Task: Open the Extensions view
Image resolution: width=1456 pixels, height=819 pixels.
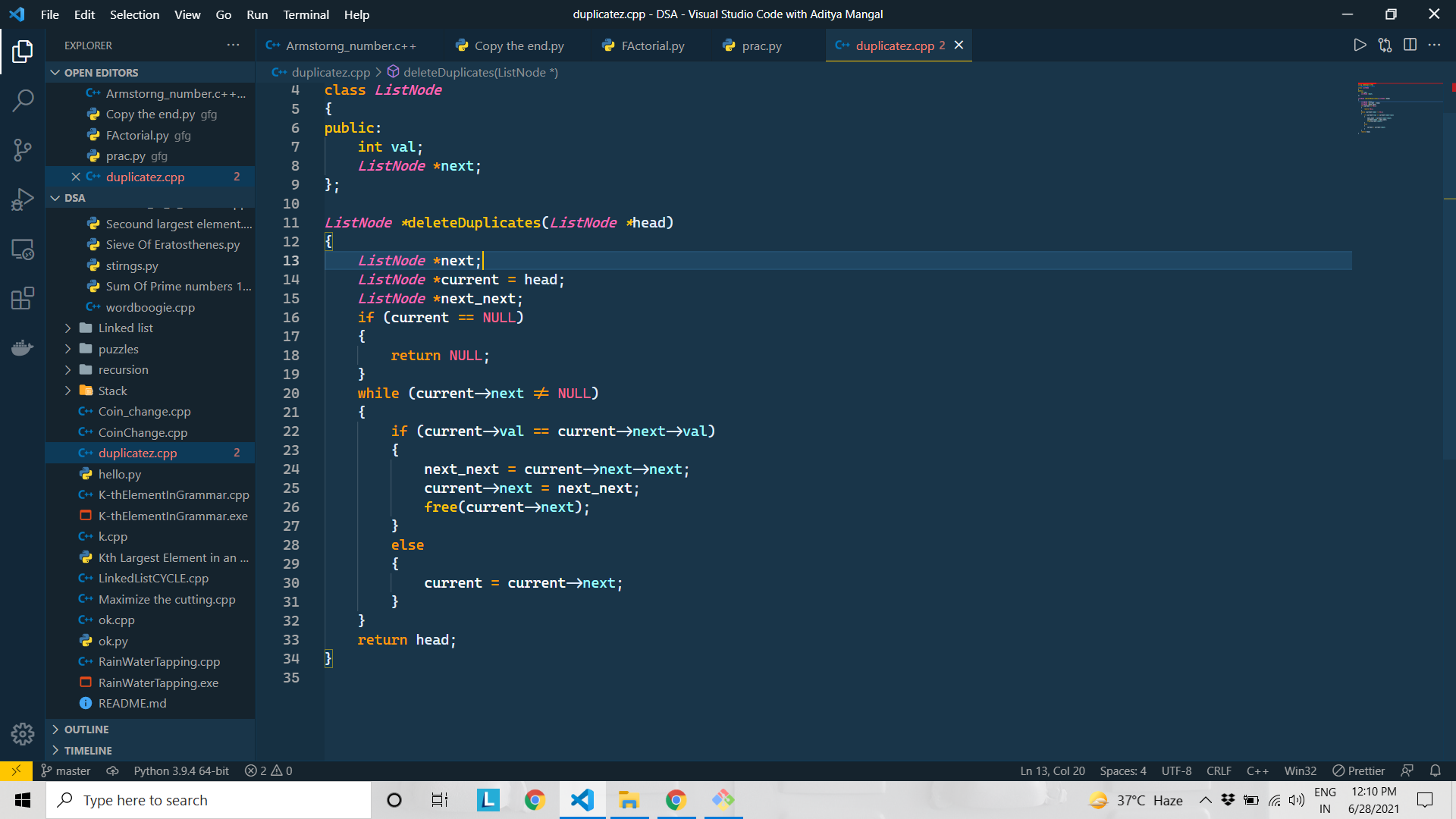Action: [x=23, y=298]
